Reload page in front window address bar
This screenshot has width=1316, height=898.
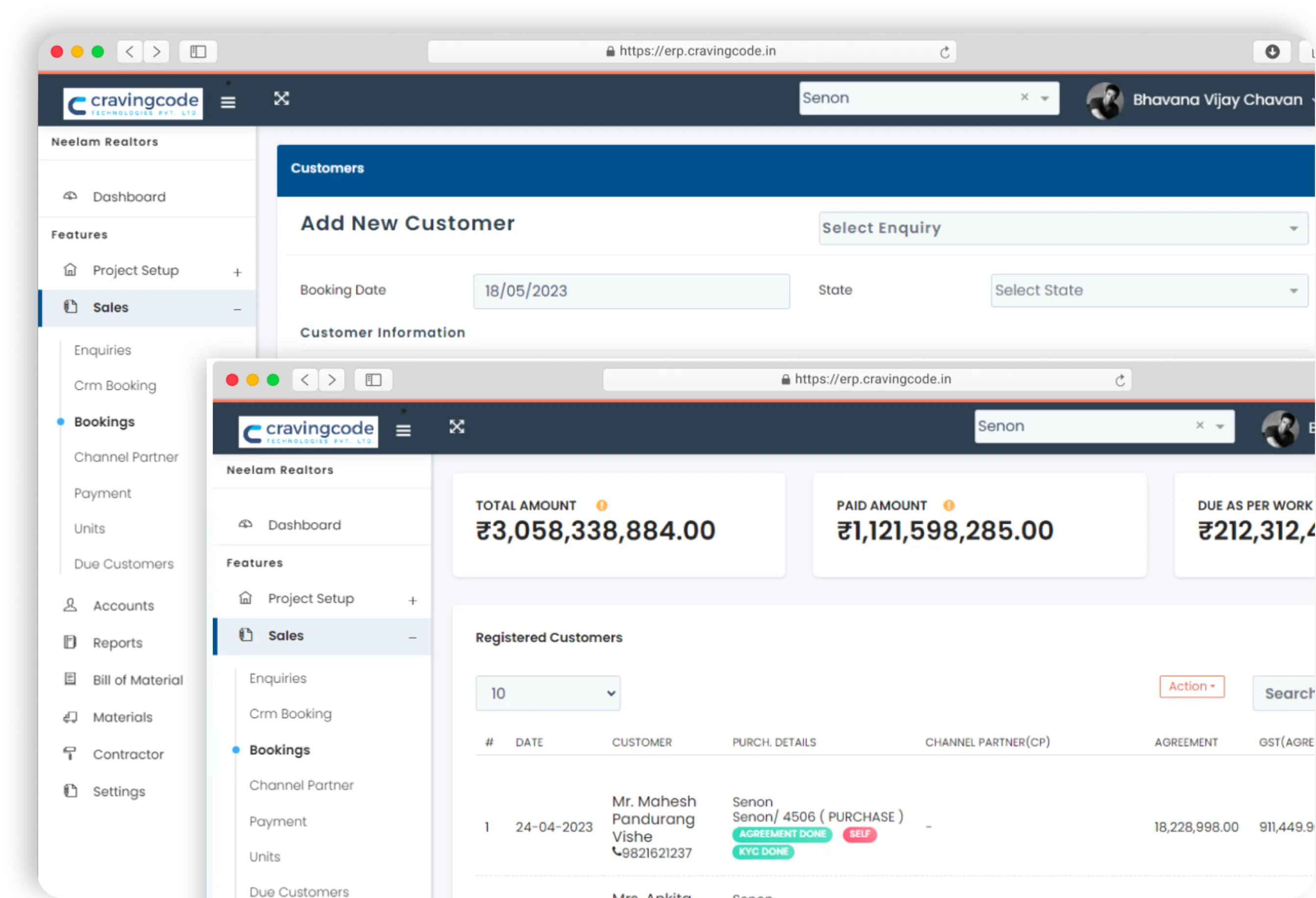coord(1120,380)
